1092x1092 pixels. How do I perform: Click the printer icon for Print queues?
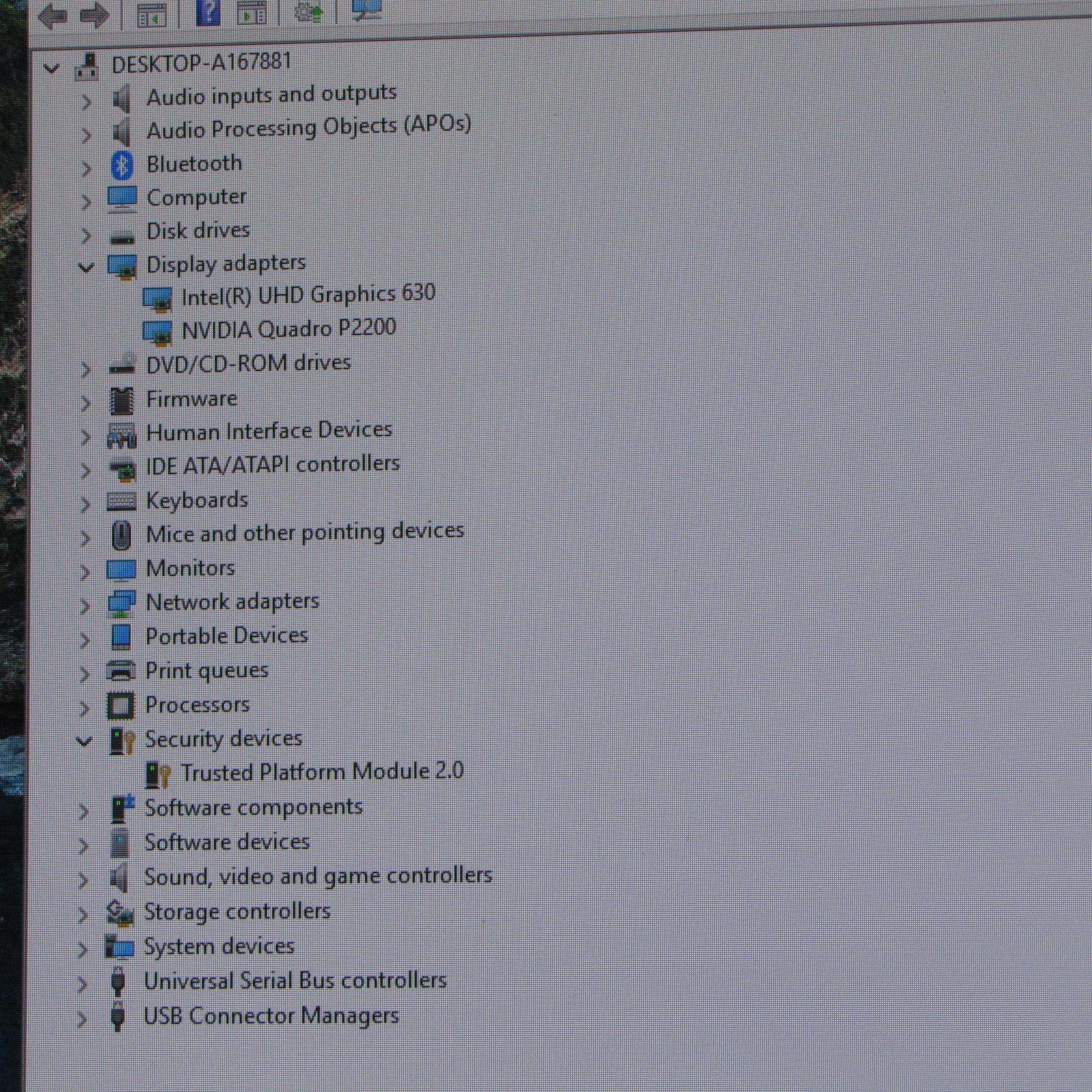point(121,671)
